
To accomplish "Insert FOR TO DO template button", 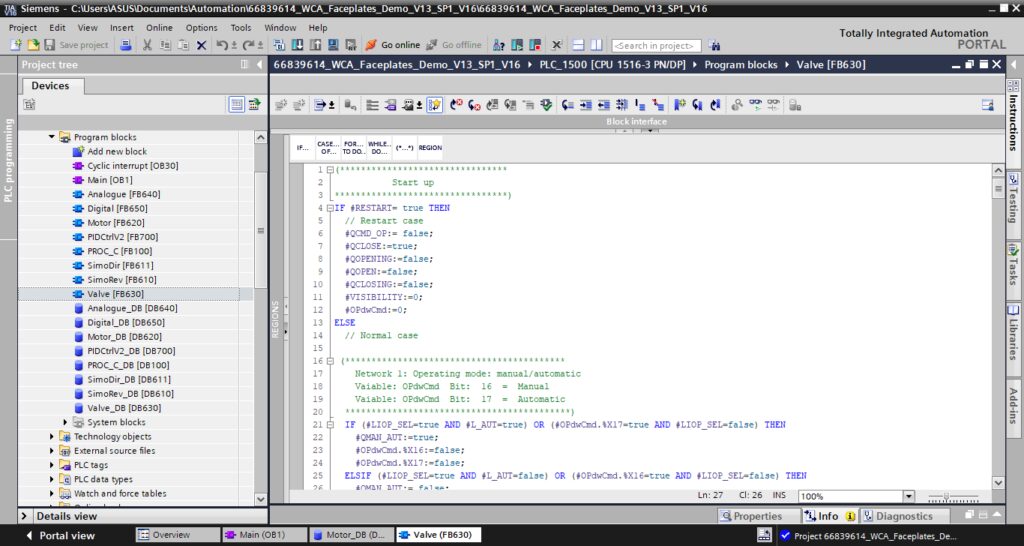I will (x=353, y=148).
